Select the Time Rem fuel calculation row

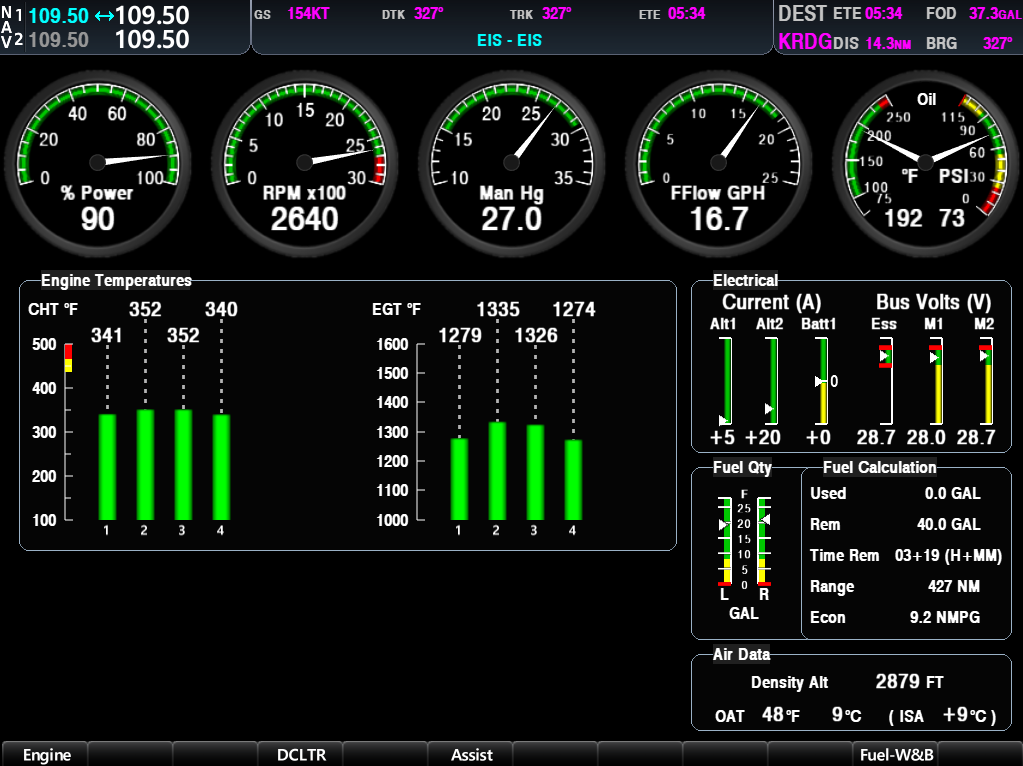(x=906, y=556)
